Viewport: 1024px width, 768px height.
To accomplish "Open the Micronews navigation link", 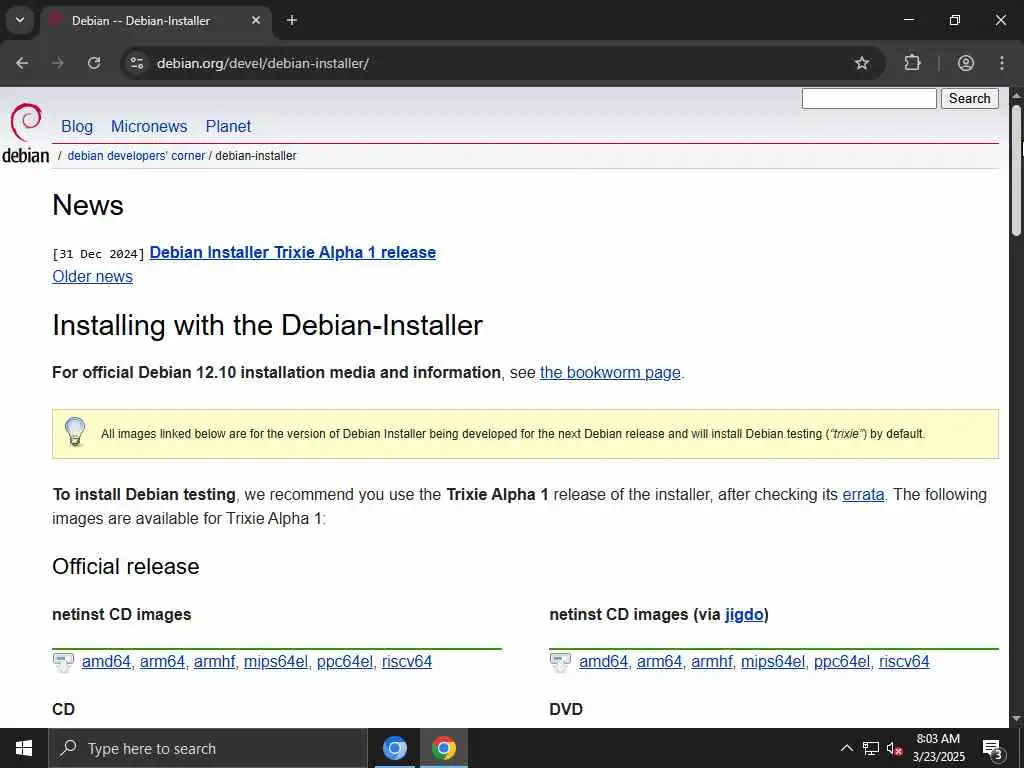I will click(x=149, y=127).
